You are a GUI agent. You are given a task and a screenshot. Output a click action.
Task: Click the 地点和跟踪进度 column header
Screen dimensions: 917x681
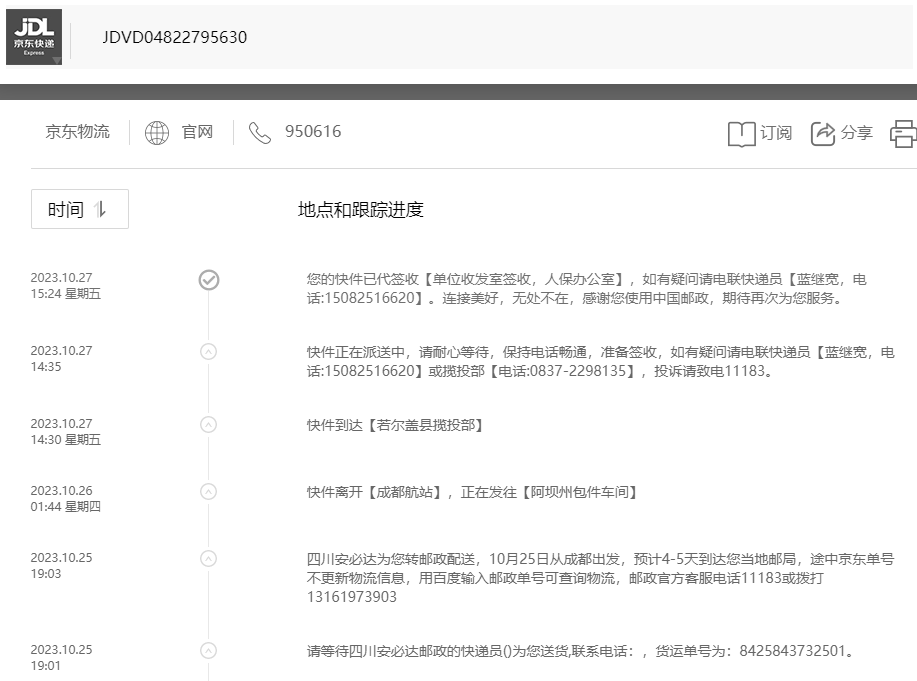coord(360,209)
